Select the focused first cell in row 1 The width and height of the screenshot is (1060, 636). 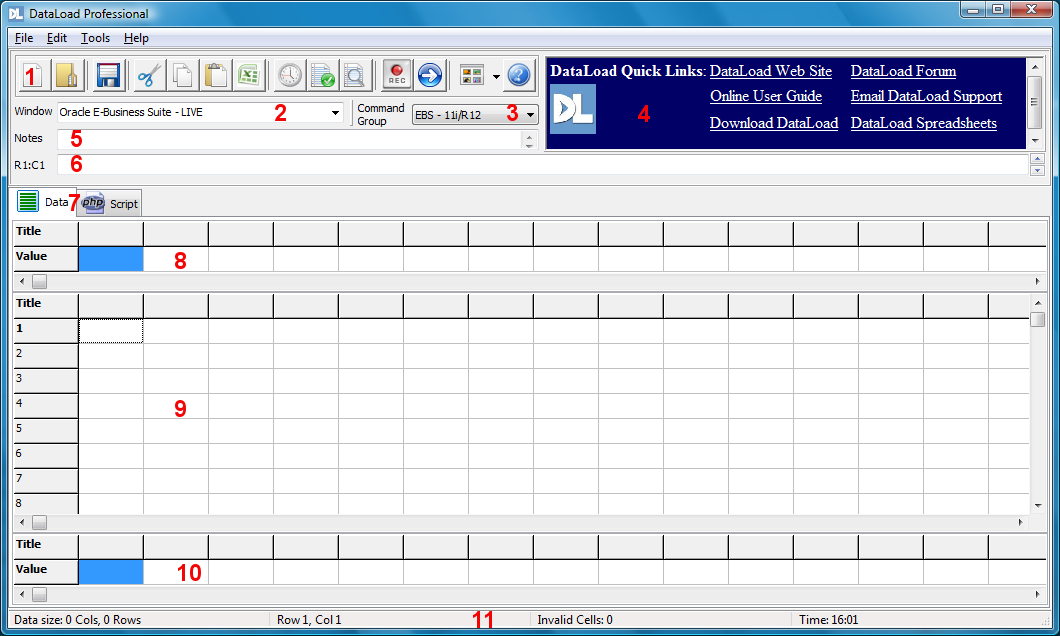pos(111,331)
